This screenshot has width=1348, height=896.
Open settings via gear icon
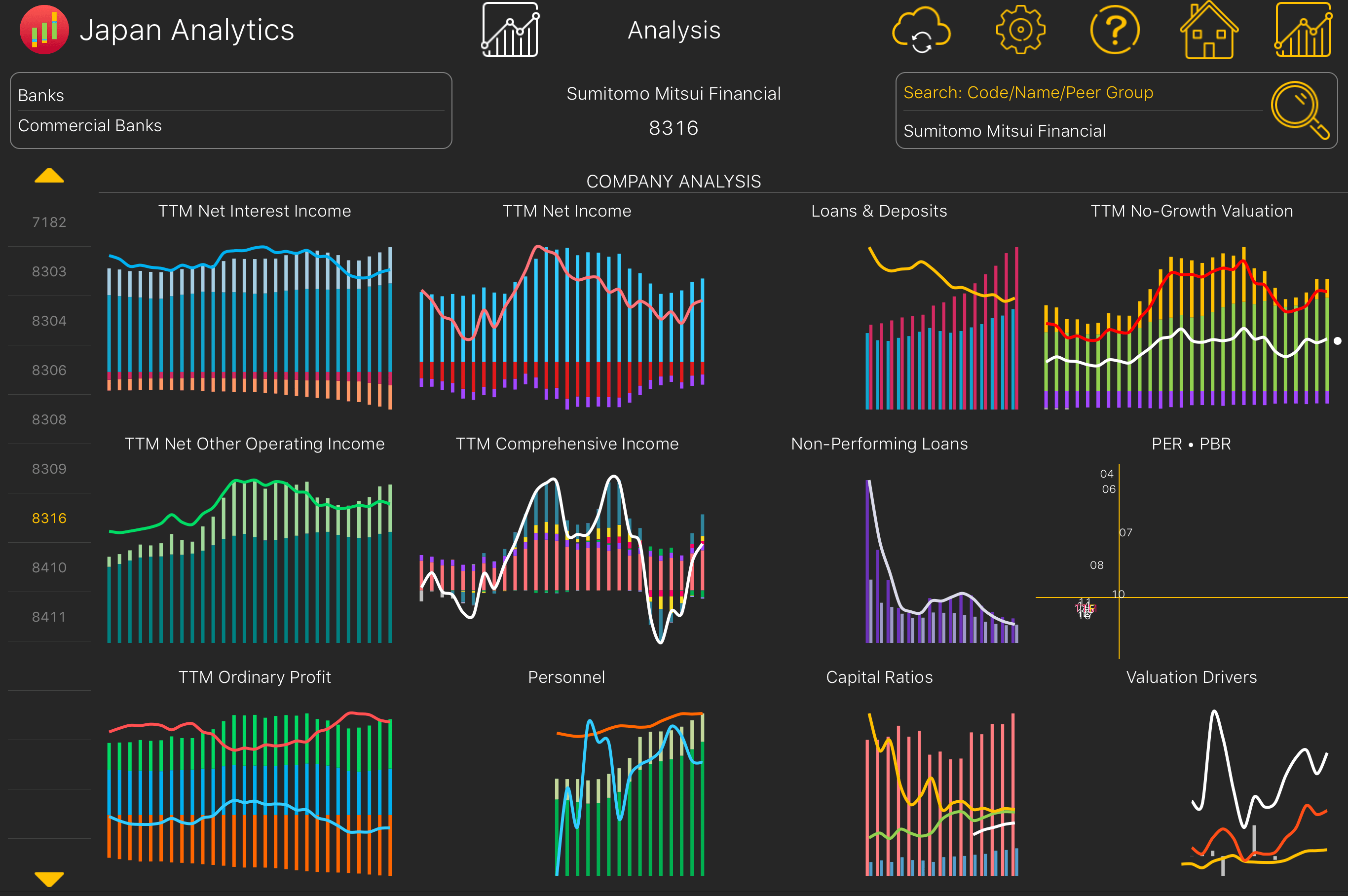tap(1020, 30)
